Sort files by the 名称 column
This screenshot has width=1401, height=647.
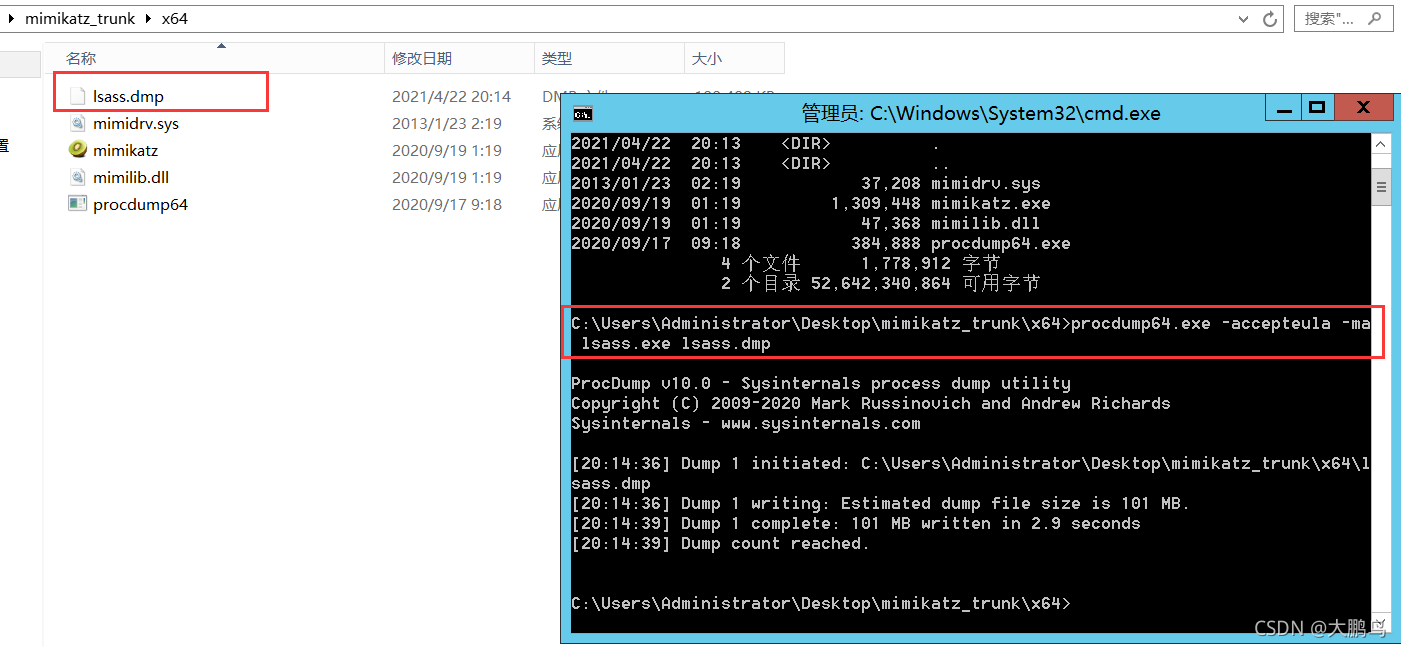pos(215,59)
